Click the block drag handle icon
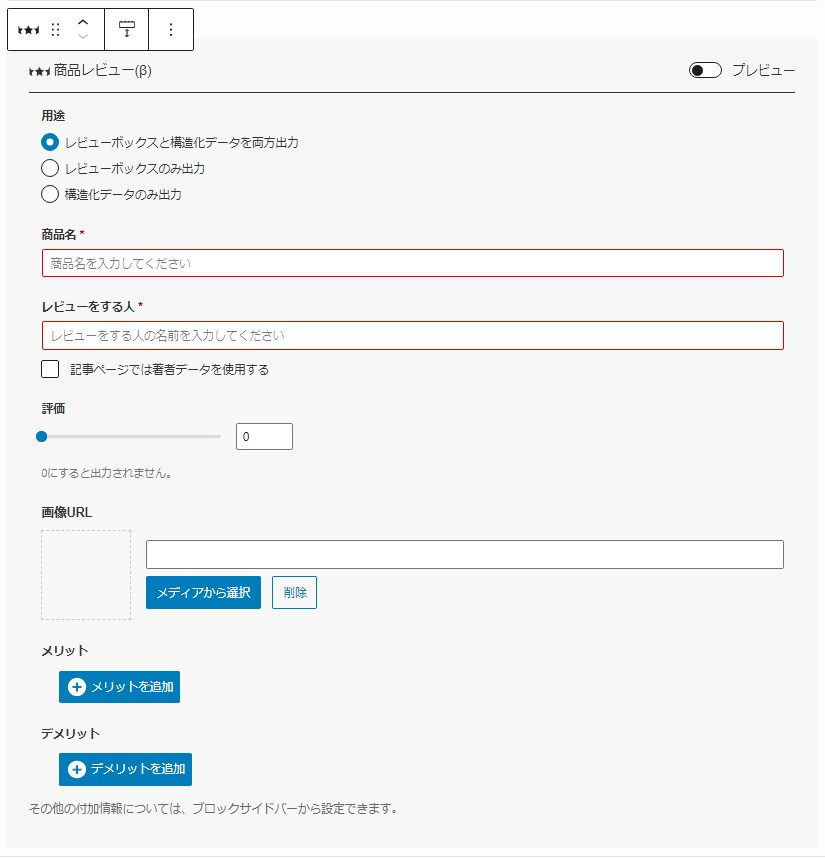The width and height of the screenshot is (825, 859). point(55,30)
